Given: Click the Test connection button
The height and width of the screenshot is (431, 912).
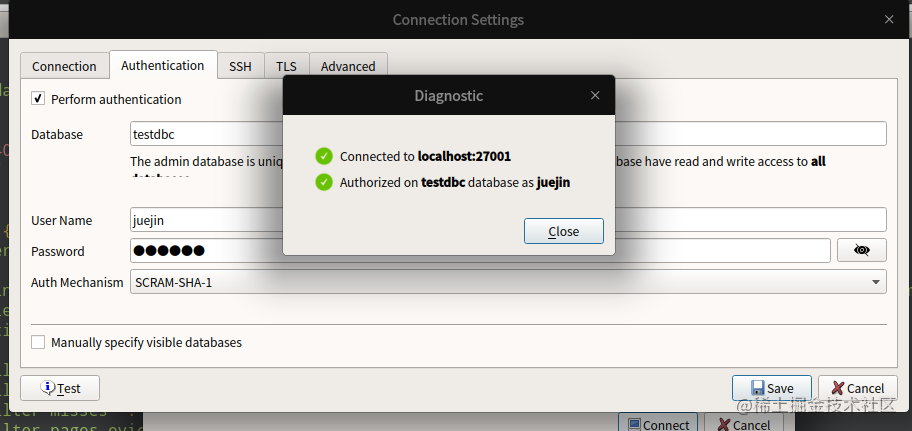Looking at the screenshot, I should click(60, 388).
